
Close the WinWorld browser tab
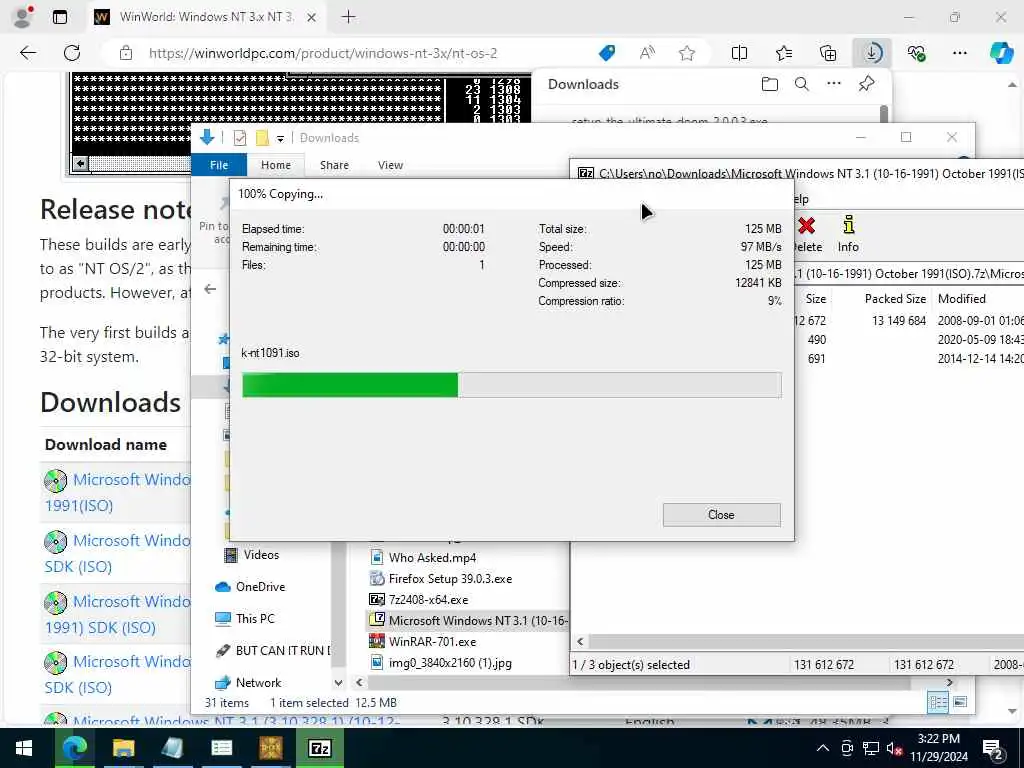(x=312, y=18)
